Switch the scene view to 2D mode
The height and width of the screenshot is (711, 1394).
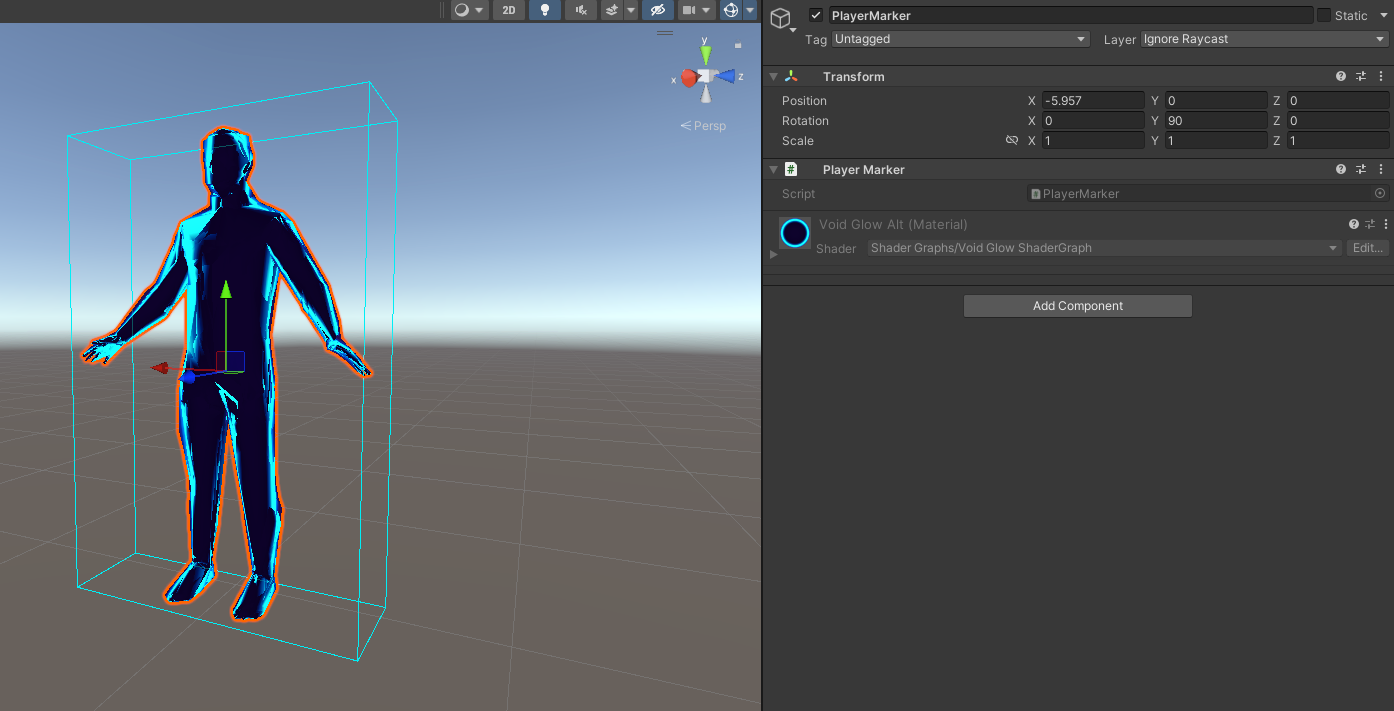pos(509,10)
